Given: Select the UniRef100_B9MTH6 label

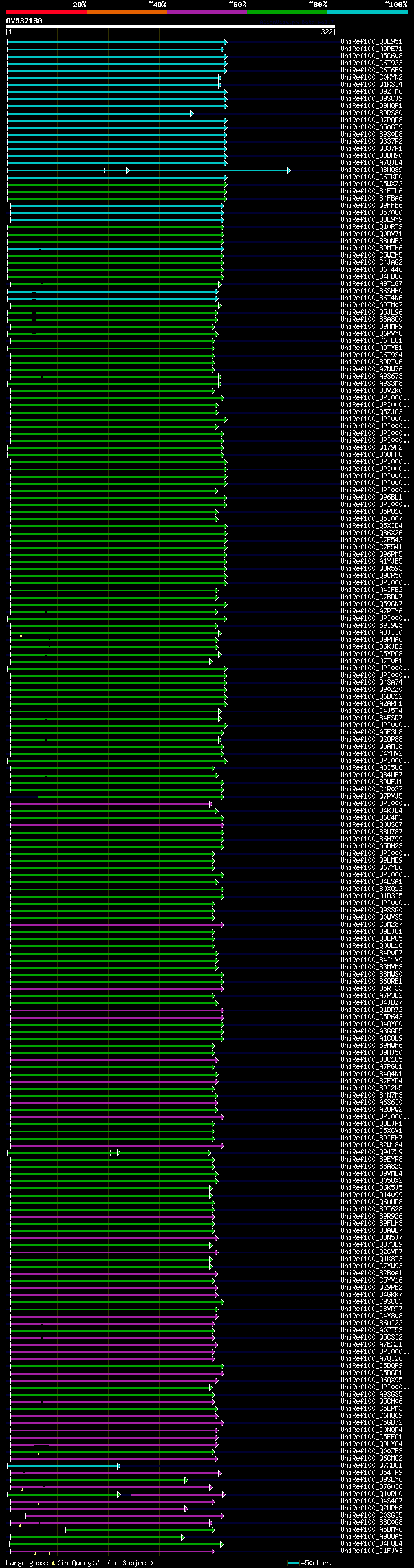Looking at the screenshot, I should coord(371,248).
